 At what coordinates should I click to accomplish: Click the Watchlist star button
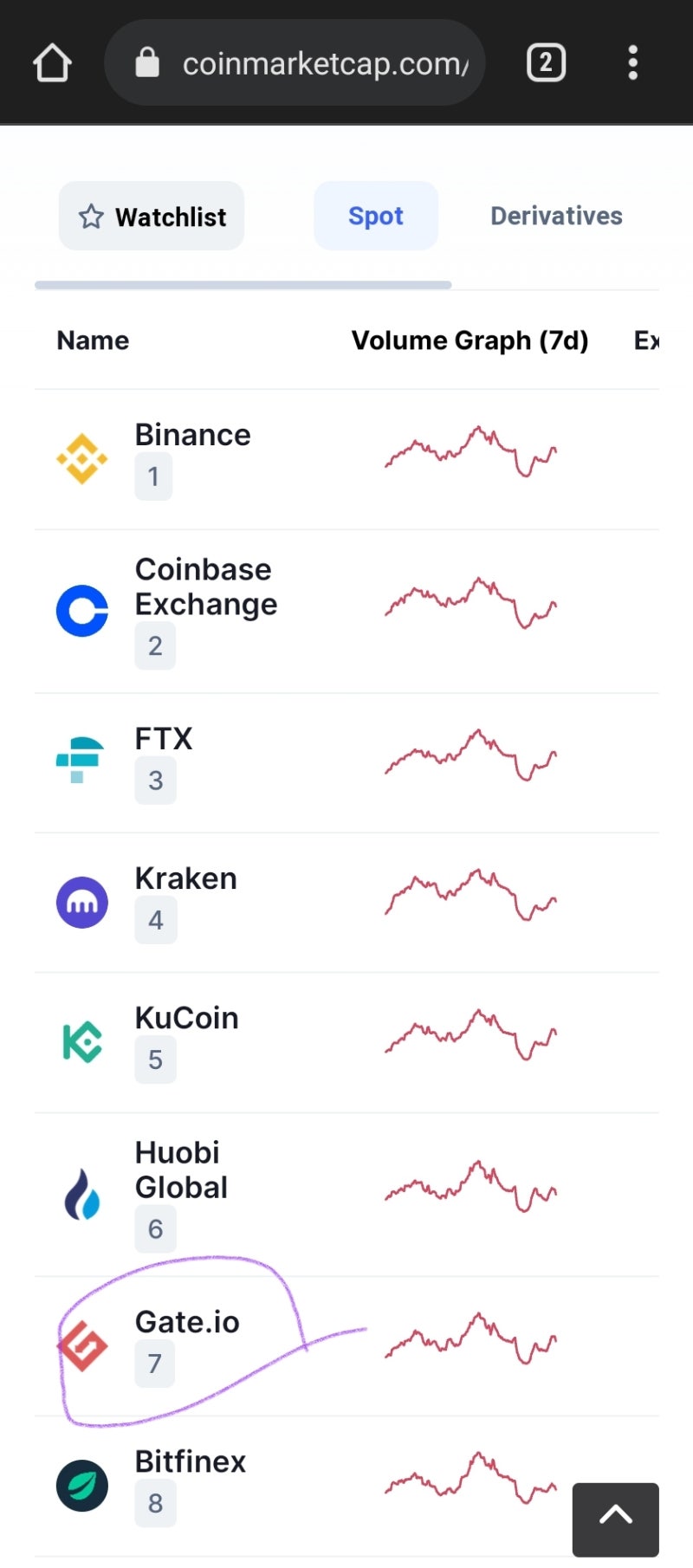(x=152, y=217)
